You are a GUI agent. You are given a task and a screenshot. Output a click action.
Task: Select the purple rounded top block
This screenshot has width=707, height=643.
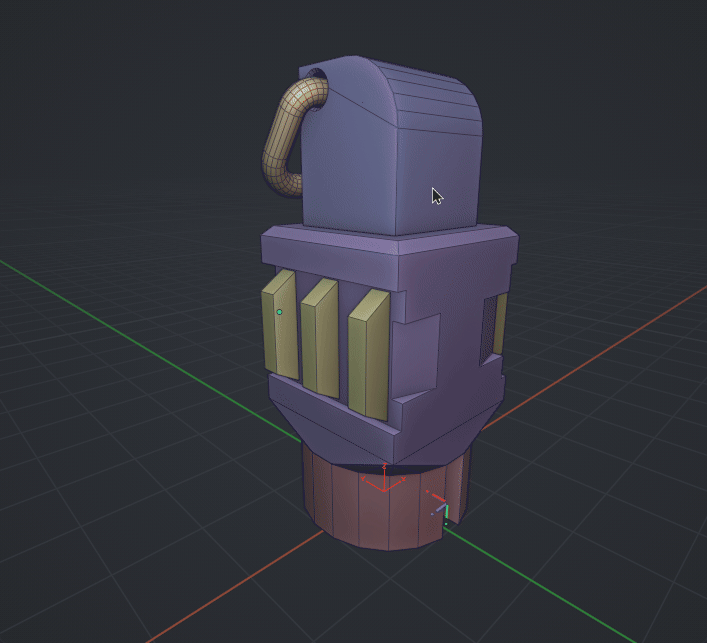(390, 149)
